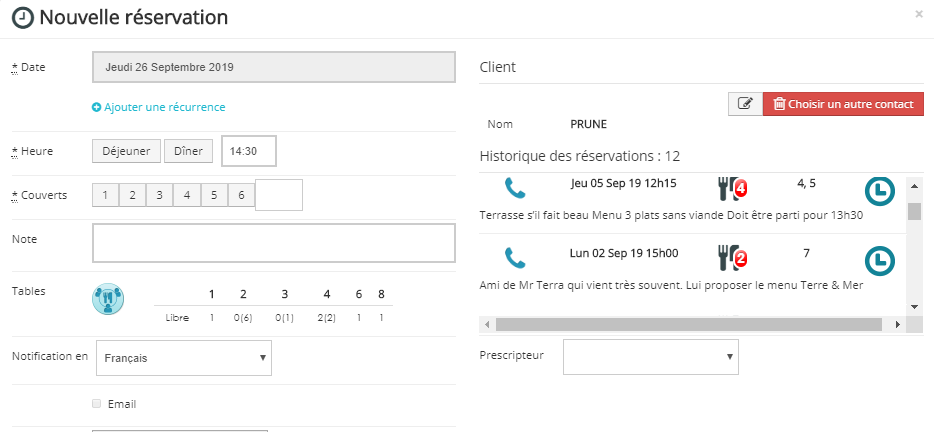
Task: Choose 2 couverts
Action: [x=132, y=195]
